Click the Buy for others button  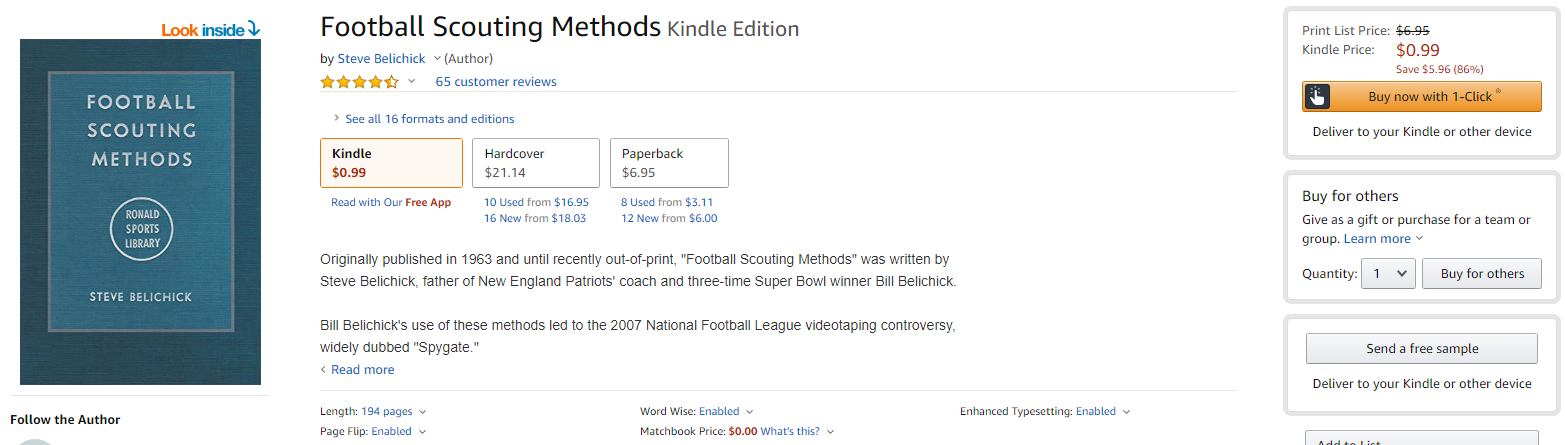[1482, 273]
